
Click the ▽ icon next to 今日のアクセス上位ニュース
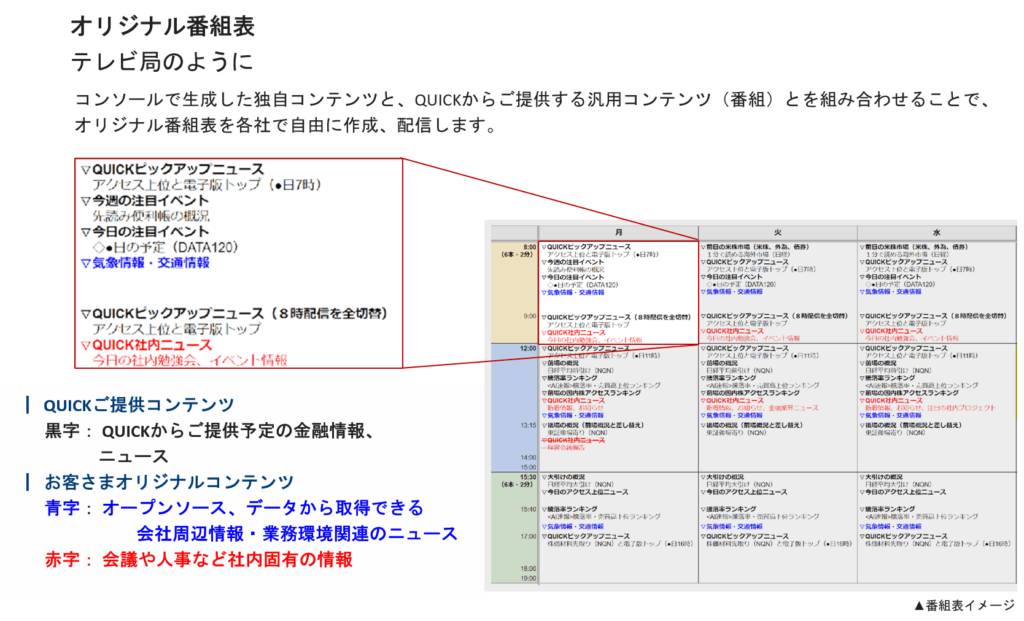(x=545, y=492)
